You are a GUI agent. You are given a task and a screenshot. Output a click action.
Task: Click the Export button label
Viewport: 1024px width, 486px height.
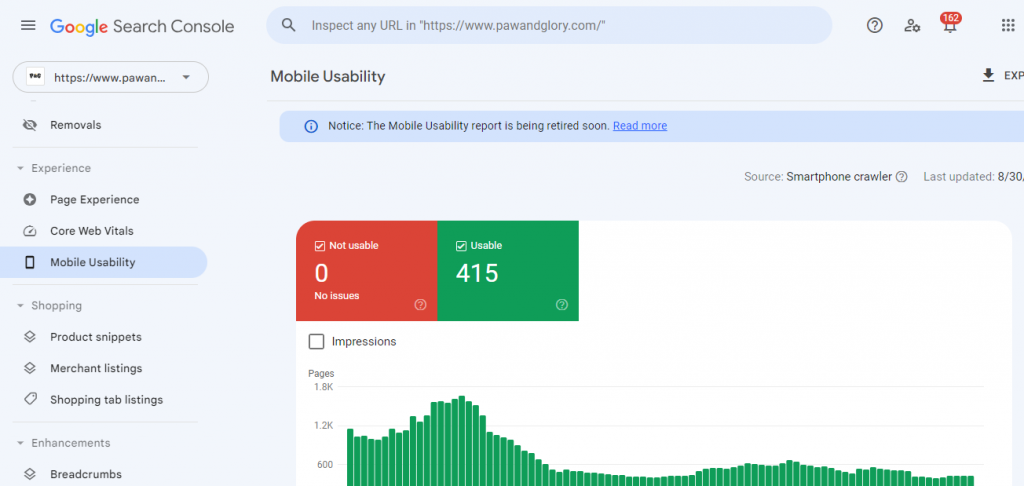(x=1014, y=76)
